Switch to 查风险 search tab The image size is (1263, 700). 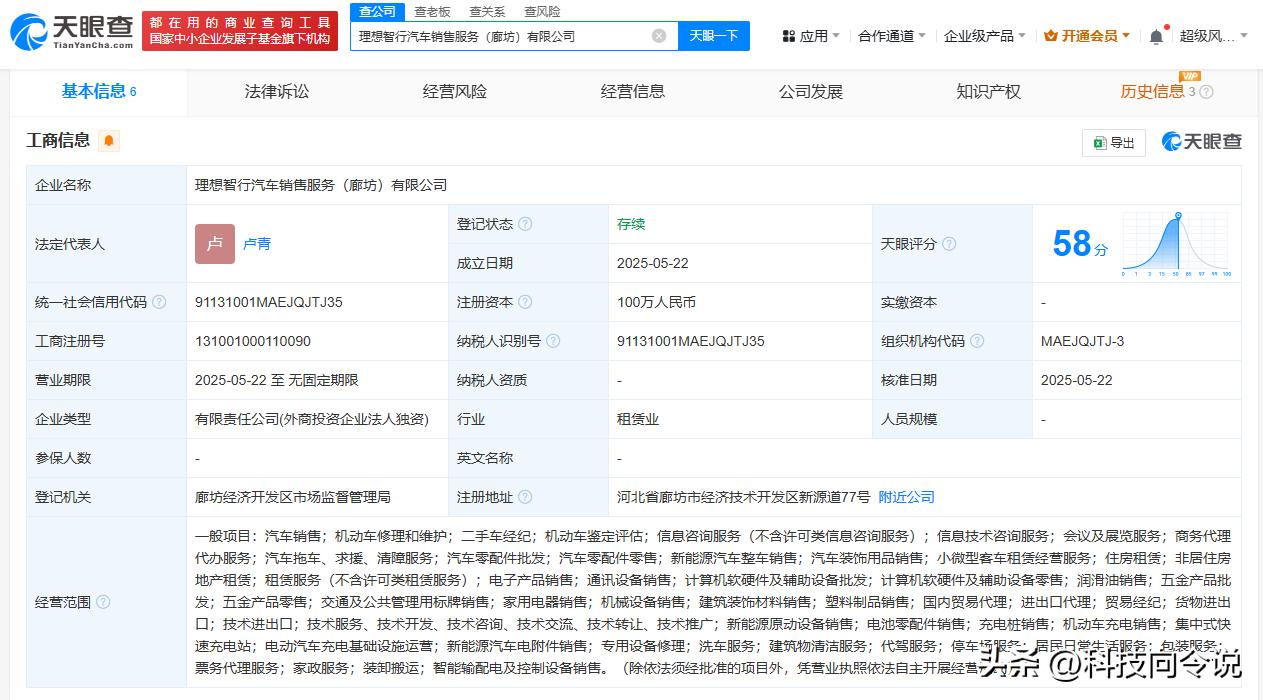pos(542,11)
